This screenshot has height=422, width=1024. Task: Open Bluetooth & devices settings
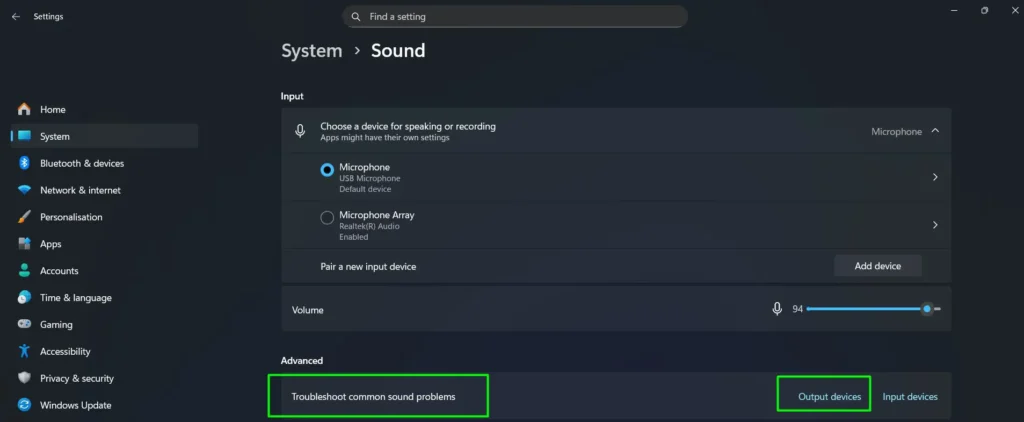click(x=104, y=163)
